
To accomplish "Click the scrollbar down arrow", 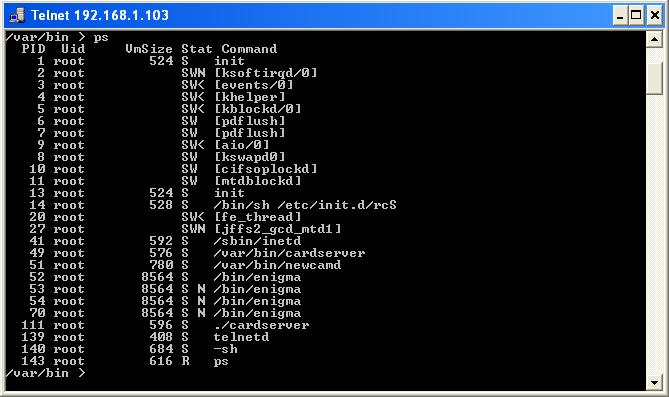I will coord(654,382).
